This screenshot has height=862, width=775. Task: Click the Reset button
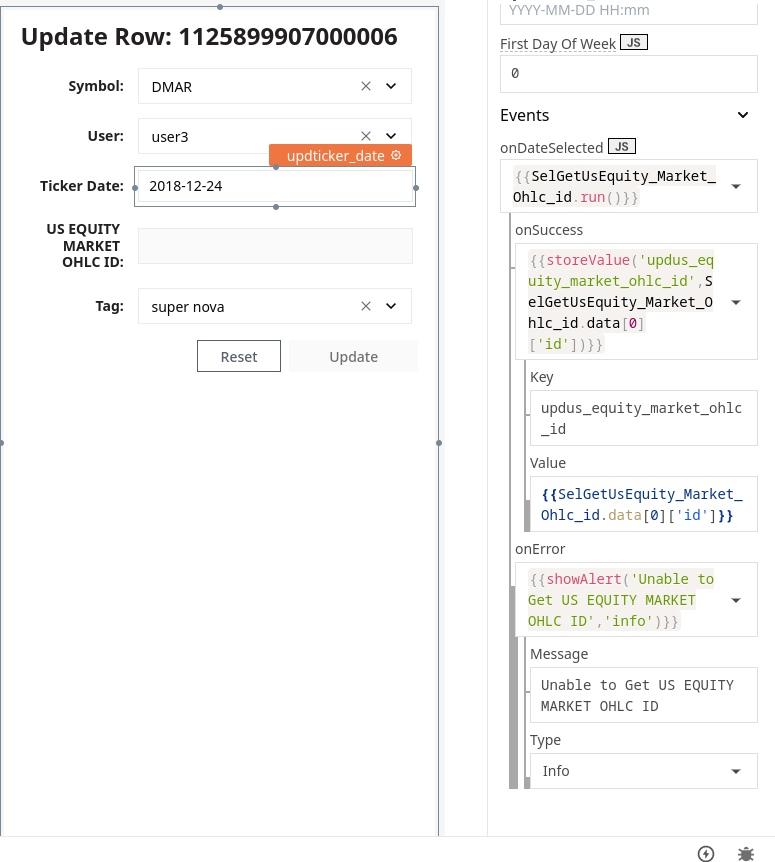tap(239, 356)
